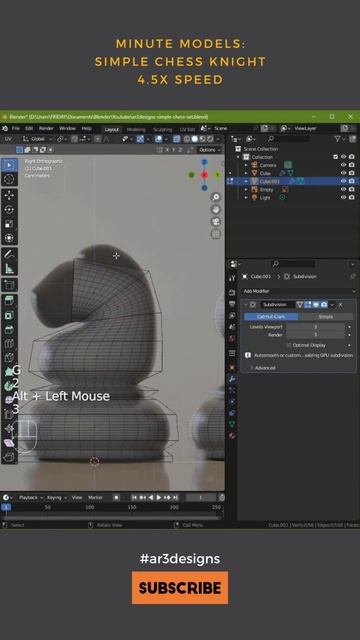Image resolution: width=360 pixels, height=640 pixels.
Task: Open the Output properties tab
Action: [232, 304]
